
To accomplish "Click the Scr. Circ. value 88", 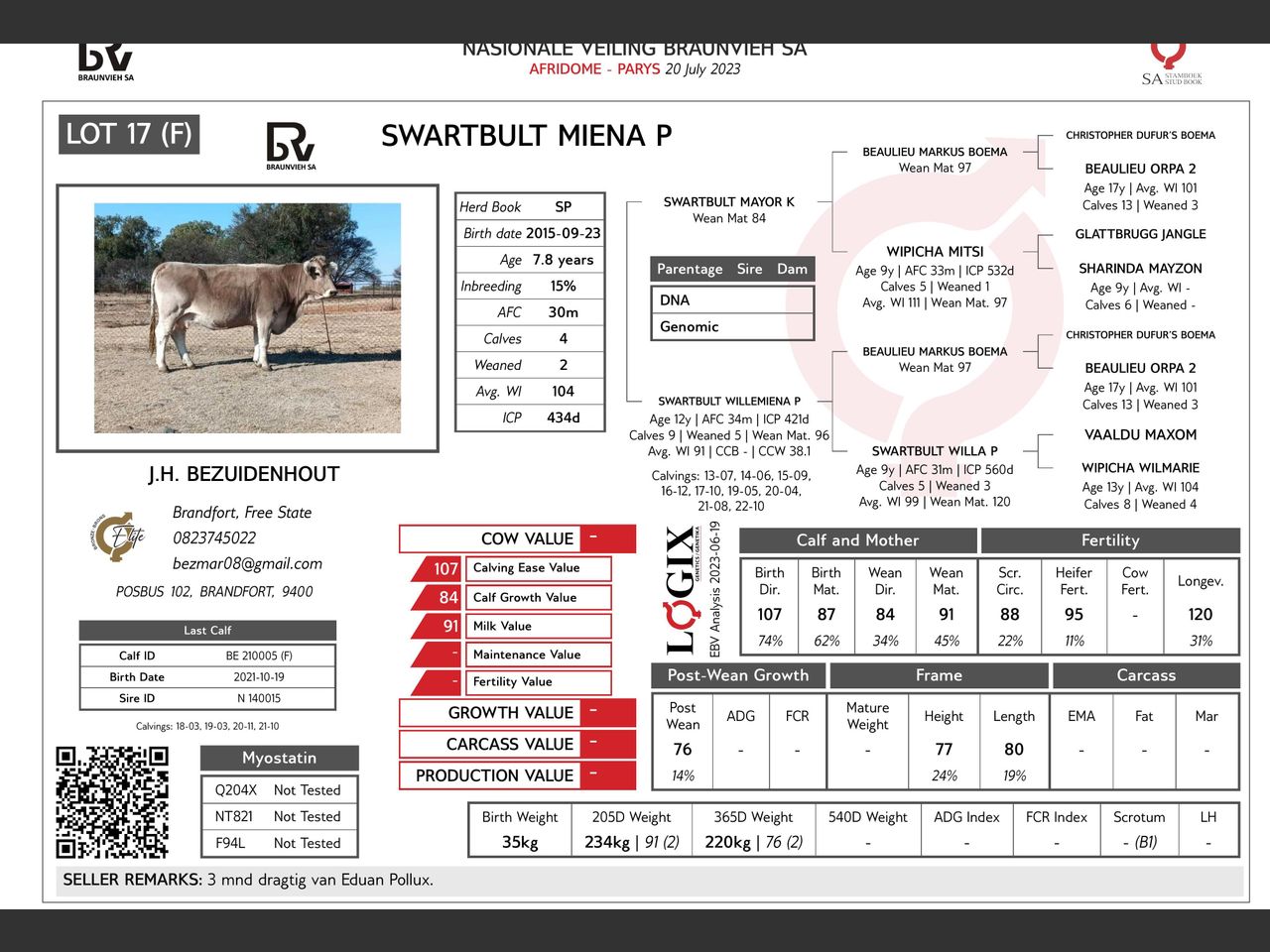I will (1010, 615).
